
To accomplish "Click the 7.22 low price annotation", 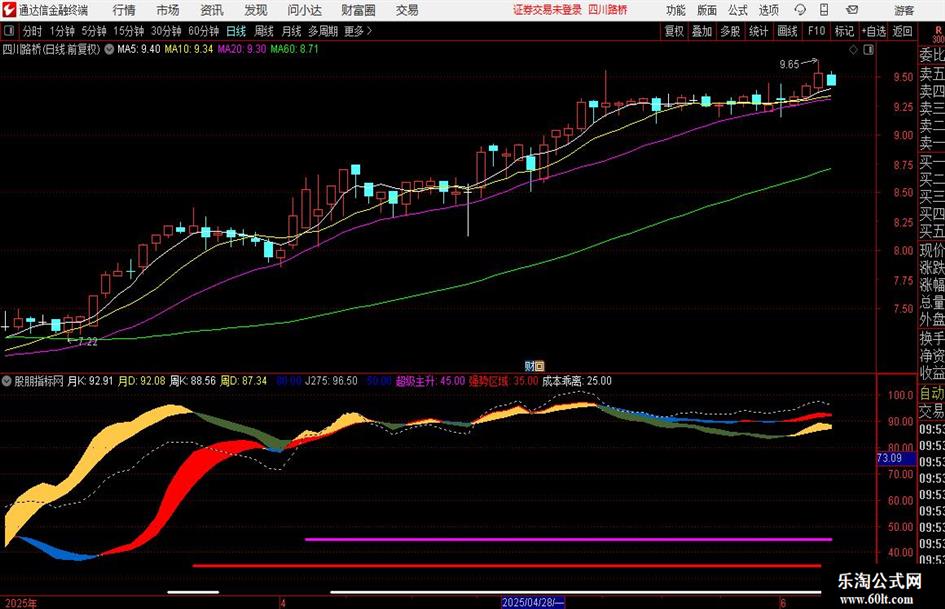I will (87, 342).
